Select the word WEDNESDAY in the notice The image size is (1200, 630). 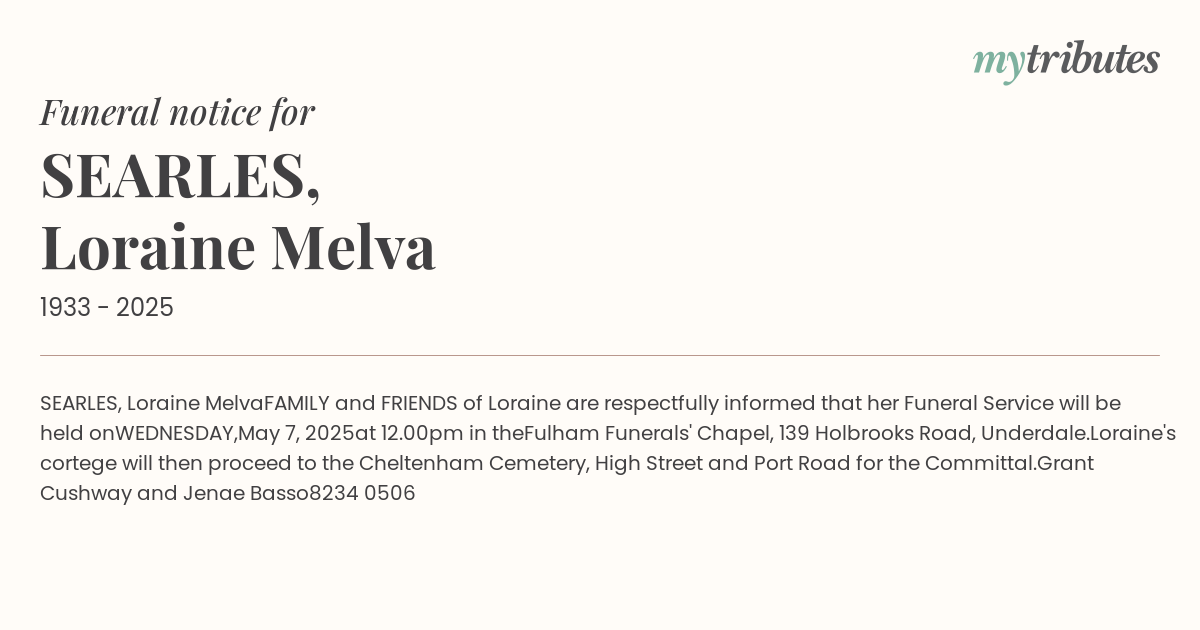pyautogui.click(x=174, y=434)
